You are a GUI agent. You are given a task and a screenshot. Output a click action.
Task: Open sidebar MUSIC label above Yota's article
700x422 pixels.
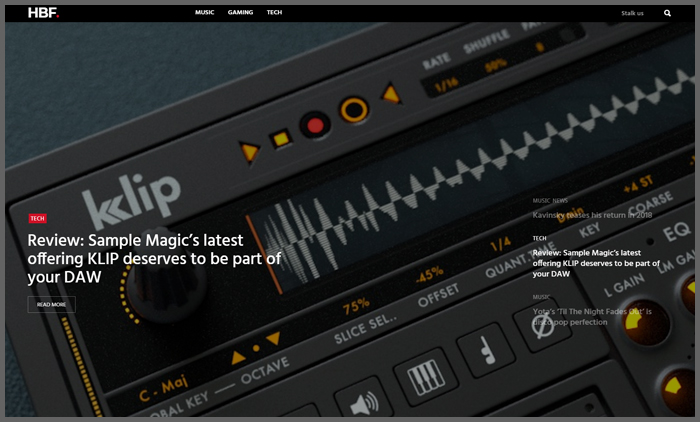[541, 297]
